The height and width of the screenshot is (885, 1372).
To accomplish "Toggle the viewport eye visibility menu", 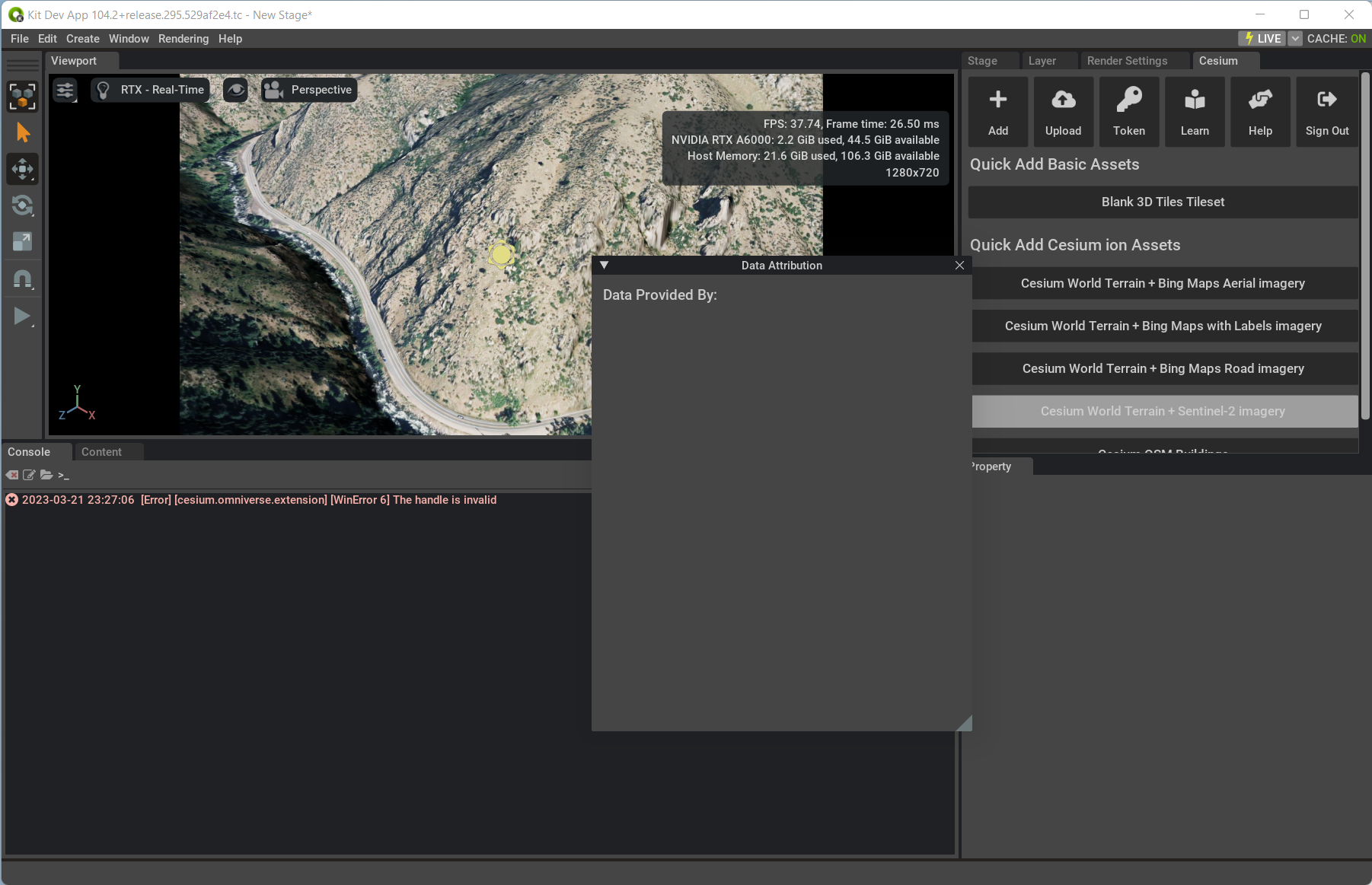I will 236,90.
